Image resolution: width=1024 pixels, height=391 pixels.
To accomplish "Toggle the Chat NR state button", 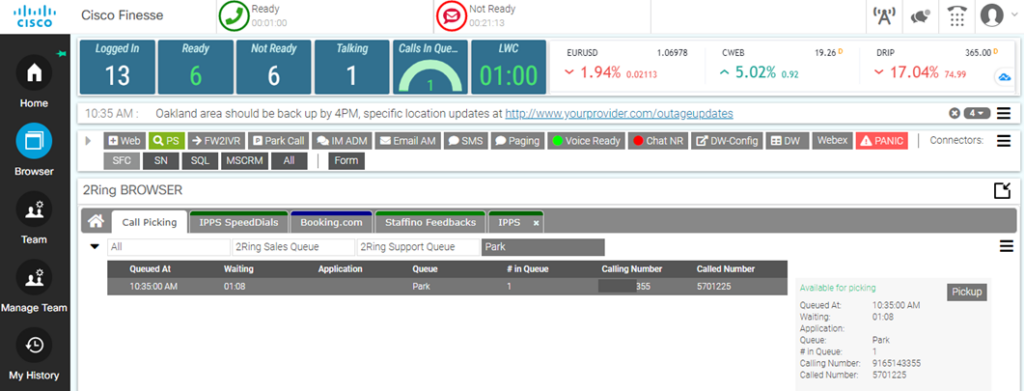I will (x=658, y=140).
